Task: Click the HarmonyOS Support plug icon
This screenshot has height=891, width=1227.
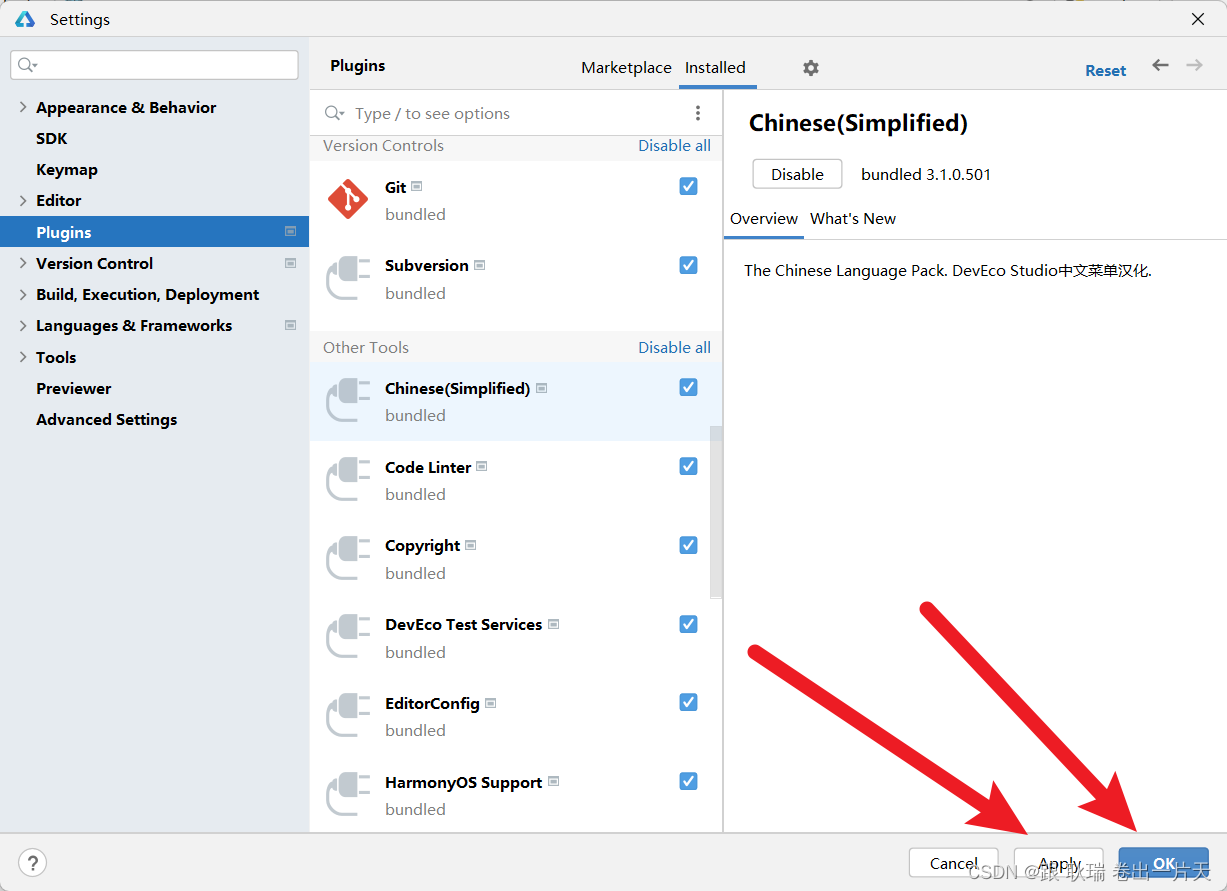Action: [348, 794]
